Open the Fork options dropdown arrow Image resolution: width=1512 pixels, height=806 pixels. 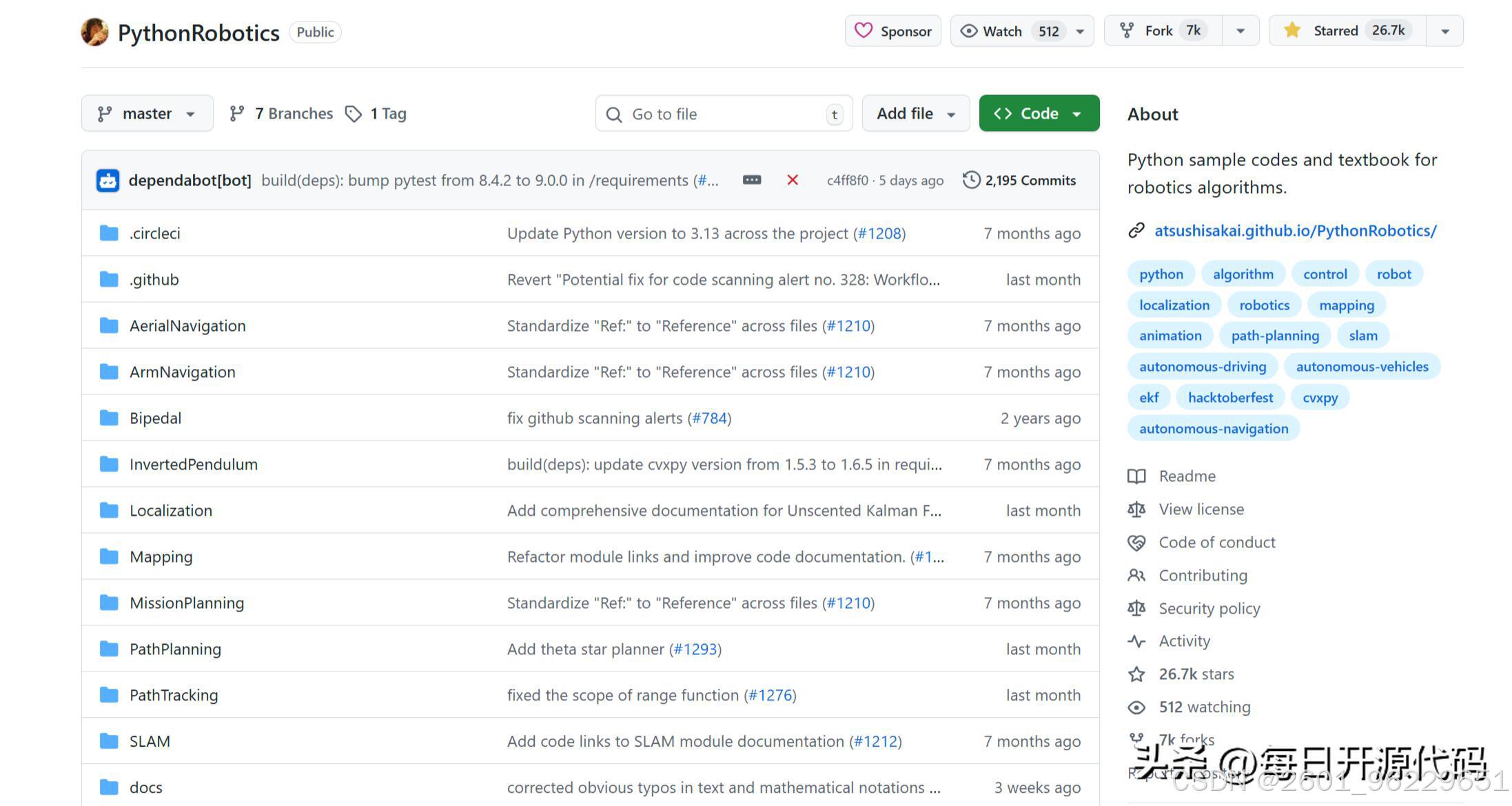pyautogui.click(x=1240, y=31)
